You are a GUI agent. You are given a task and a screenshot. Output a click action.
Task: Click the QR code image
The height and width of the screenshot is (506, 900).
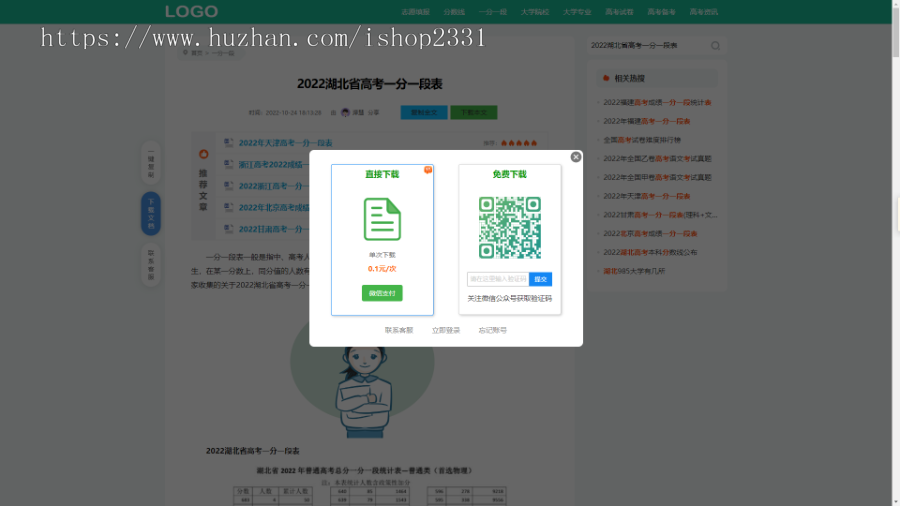click(510, 227)
